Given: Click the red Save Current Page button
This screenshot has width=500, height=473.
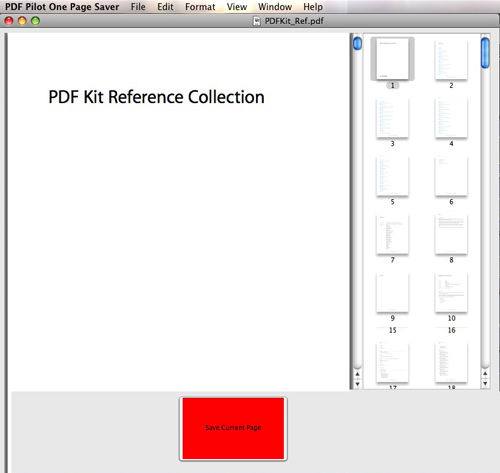Looking at the screenshot, I should click(233, 428).
